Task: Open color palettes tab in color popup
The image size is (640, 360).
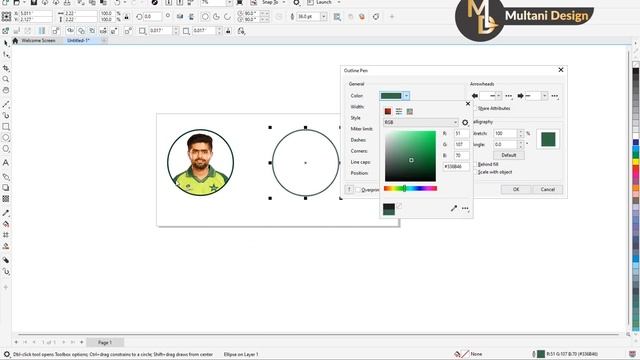Action: (x=410, y=111)
